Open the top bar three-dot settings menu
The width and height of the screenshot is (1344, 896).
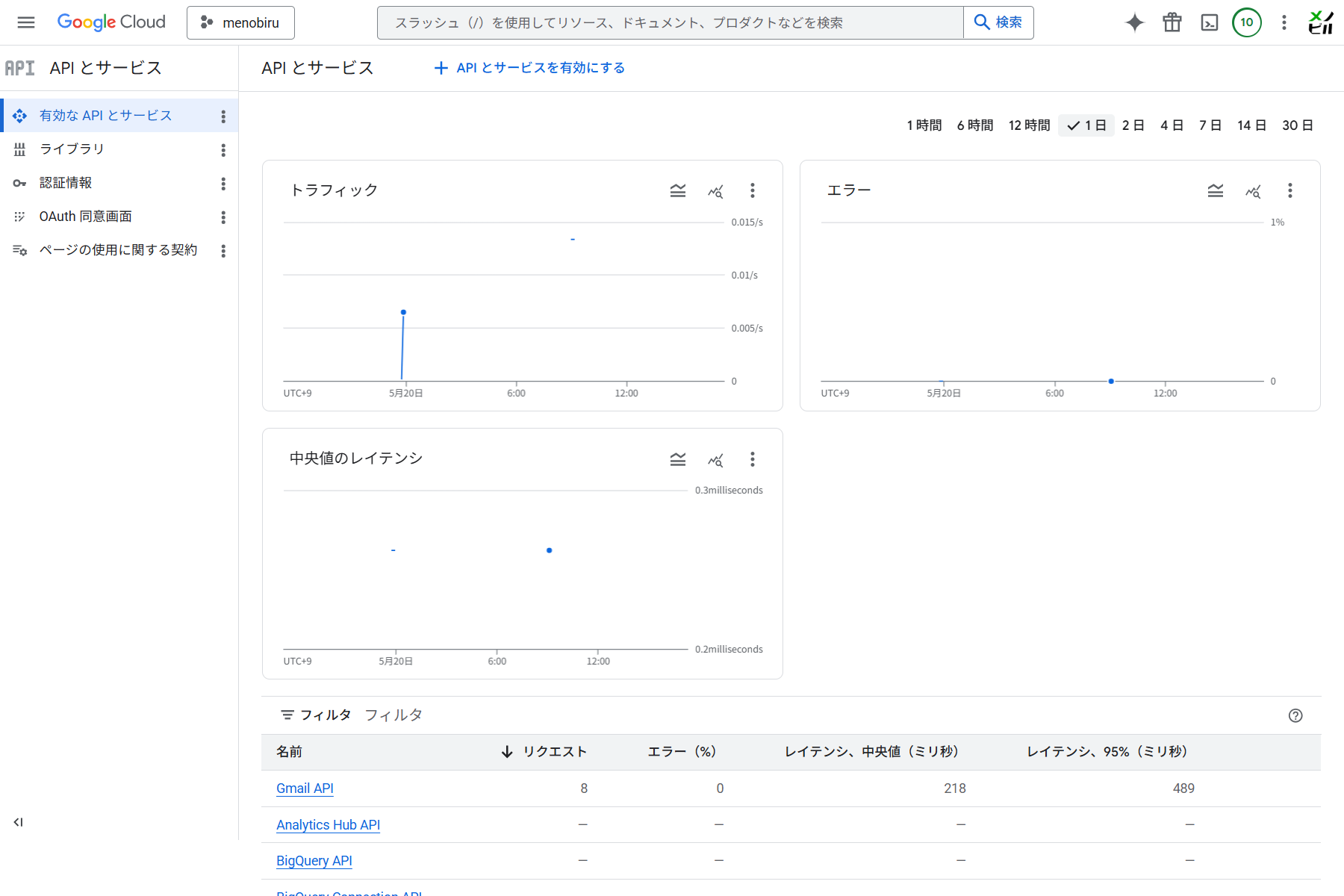coord(1284,22)
